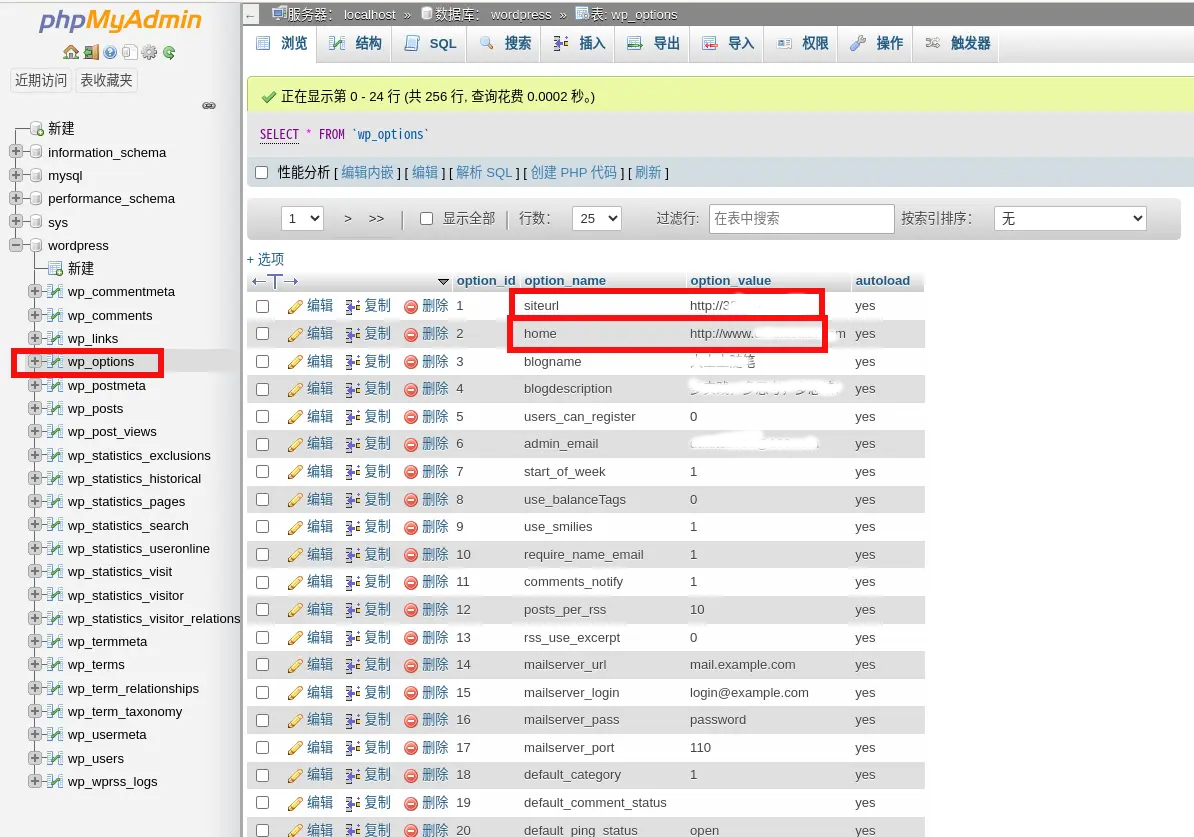Viewport: 1194px width, 837px height.
Task: Click the > next page button
Action: [348, 219]
